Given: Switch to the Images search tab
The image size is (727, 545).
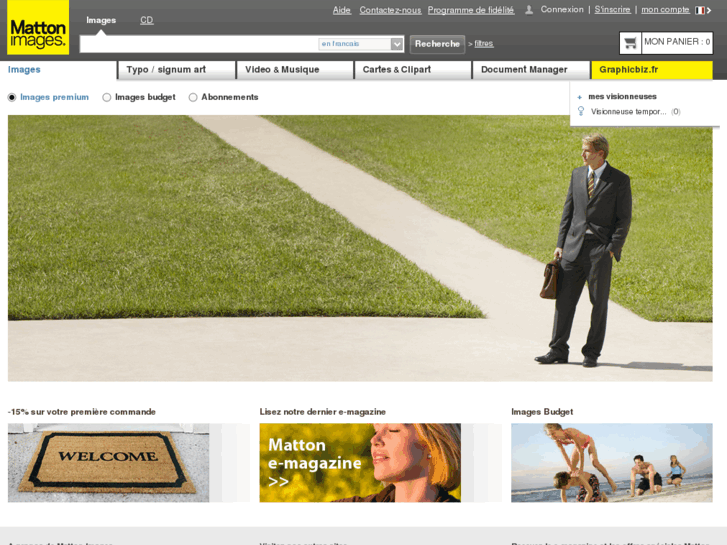Looking at the screenshot, I should 101,20.
